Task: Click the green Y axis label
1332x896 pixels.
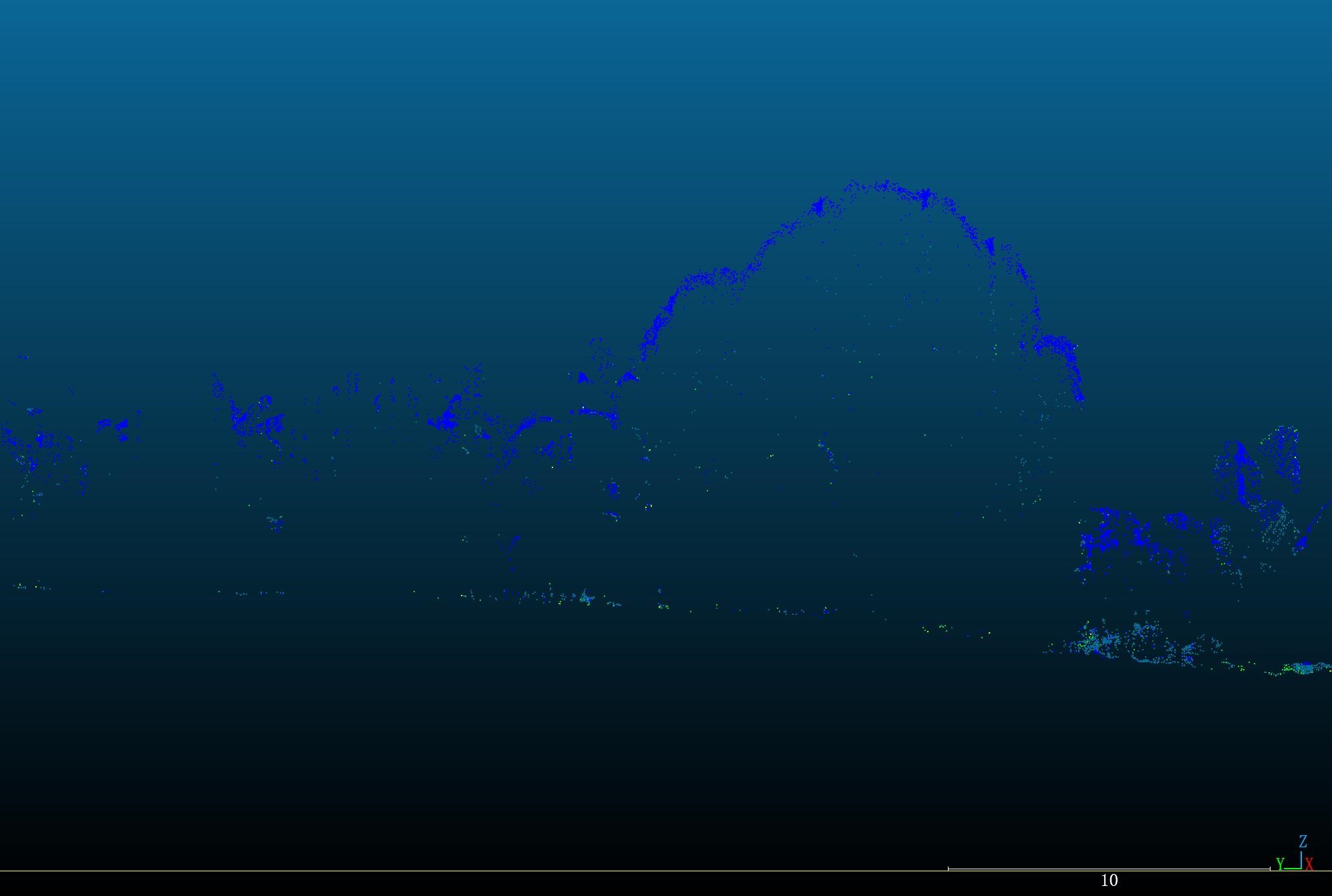Action: coord(1280,865)
